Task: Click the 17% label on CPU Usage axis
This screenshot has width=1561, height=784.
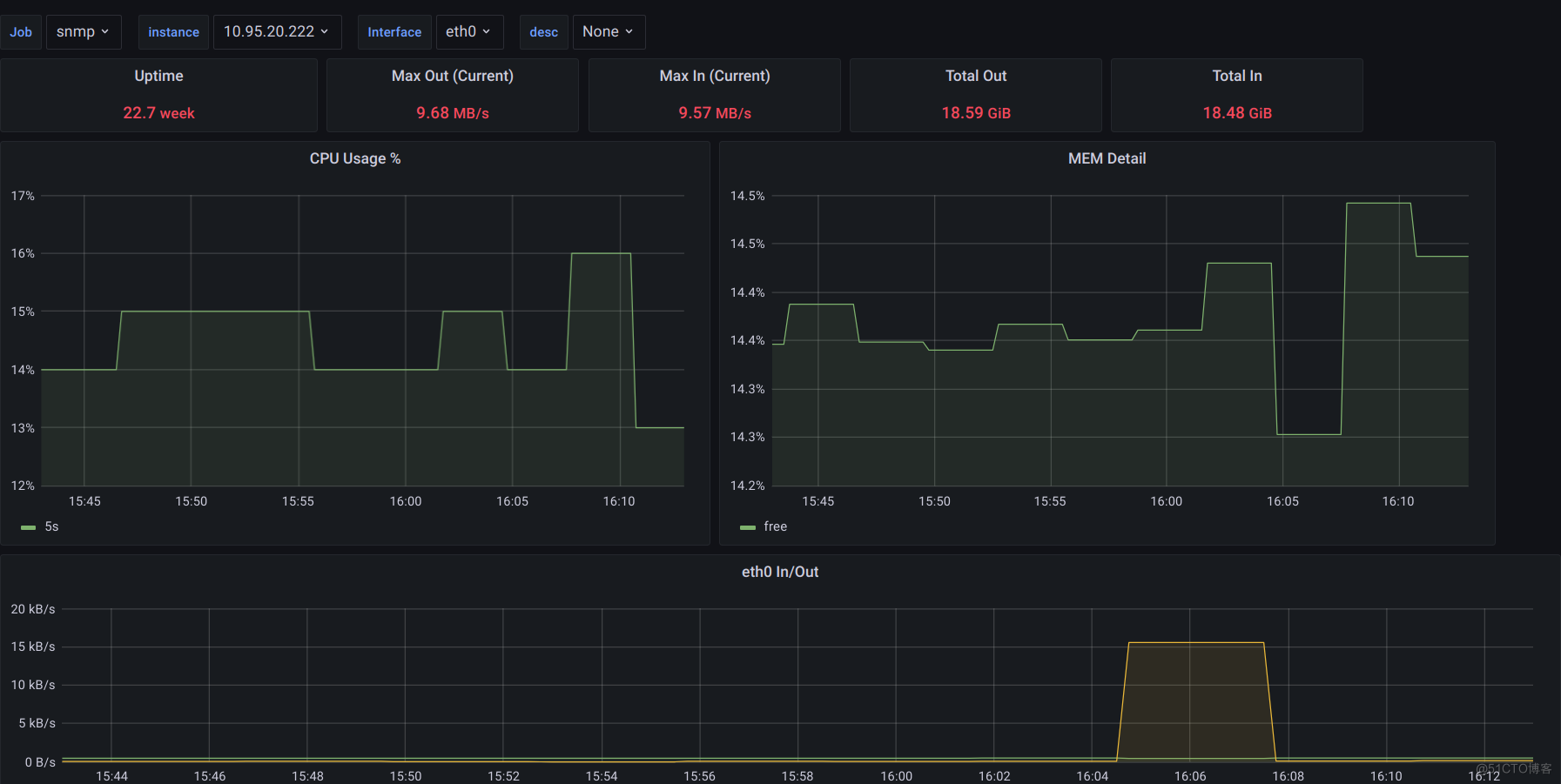Action: [x=23, y=196]
